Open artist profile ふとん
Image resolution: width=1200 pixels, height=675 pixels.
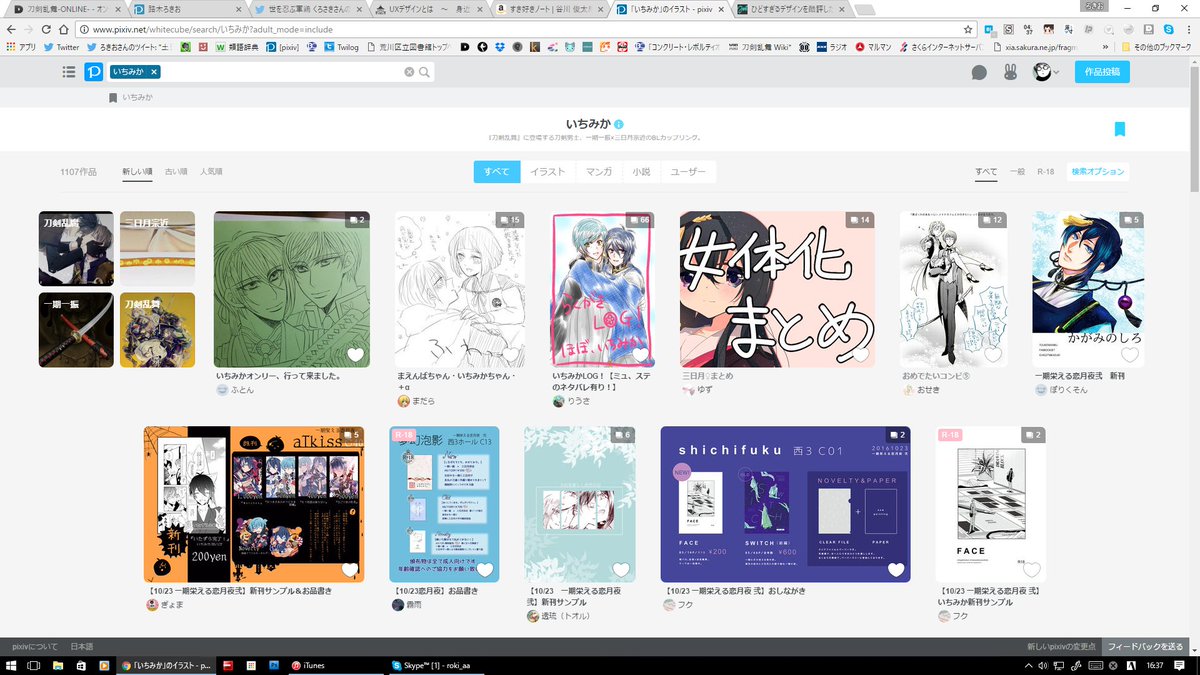[x=240, y=389]
